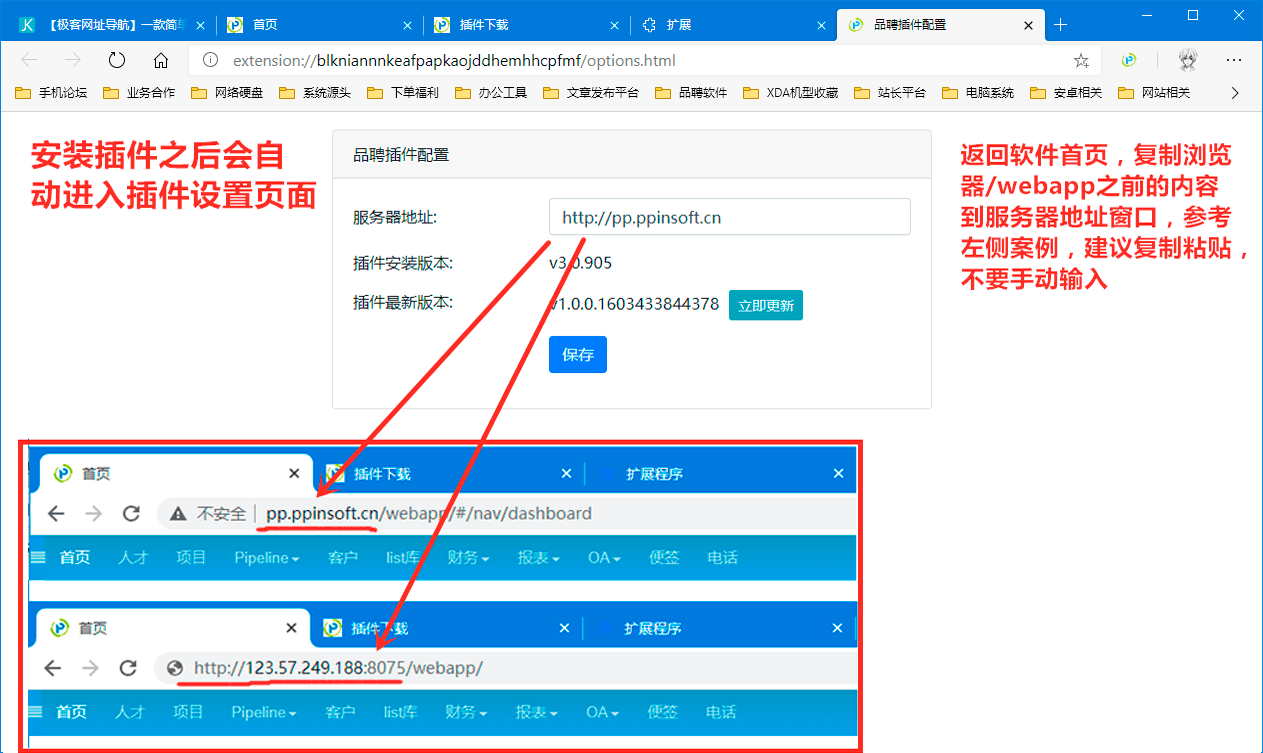Click the forward navigation arrow
This screenshot has width=1263, height=753.
(x=72, y=60)
